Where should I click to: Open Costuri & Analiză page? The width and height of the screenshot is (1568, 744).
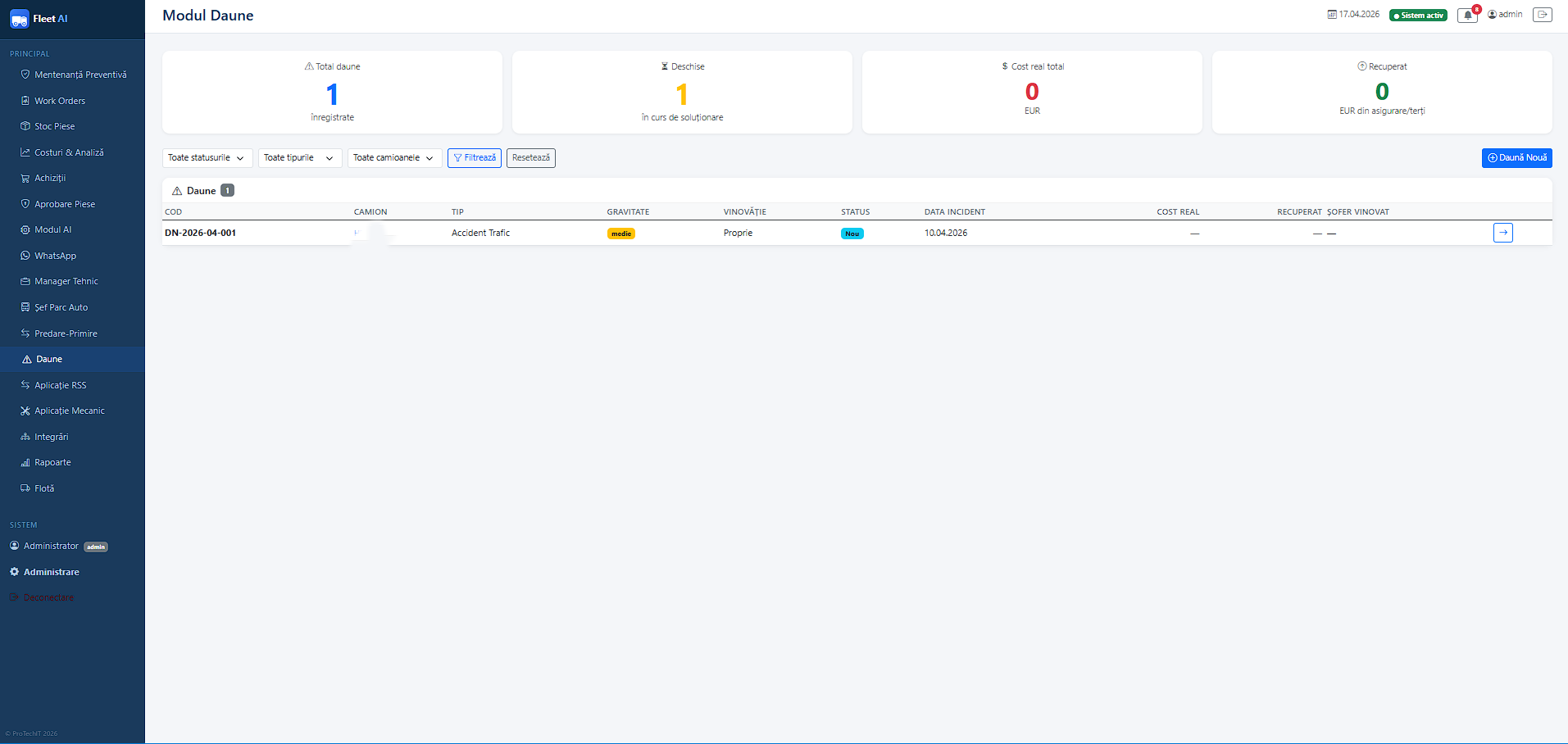tap(72, 152)
